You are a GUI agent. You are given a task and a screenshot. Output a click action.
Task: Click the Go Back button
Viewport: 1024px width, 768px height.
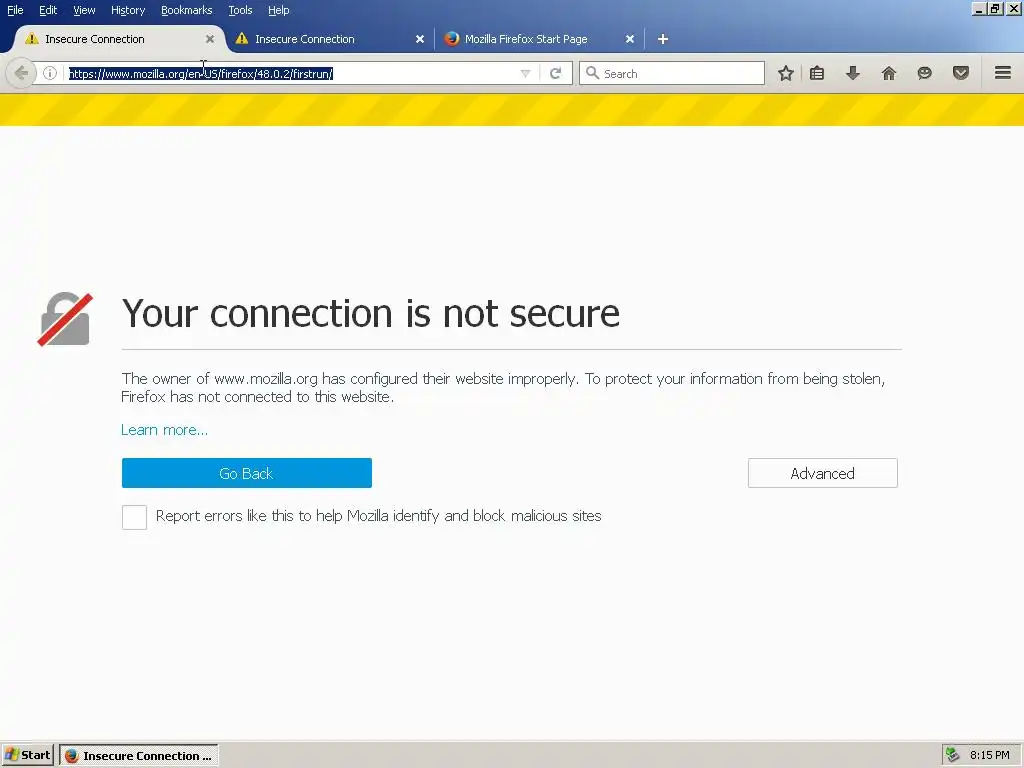[x=247, y=473]
